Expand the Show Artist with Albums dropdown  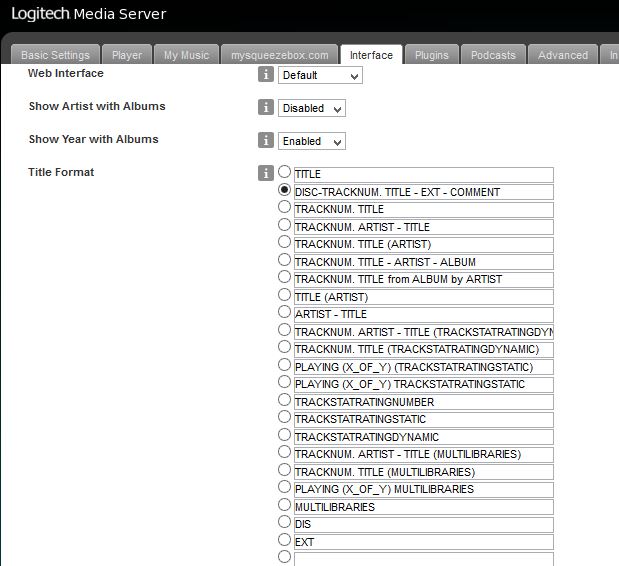[x=313, y=108]
